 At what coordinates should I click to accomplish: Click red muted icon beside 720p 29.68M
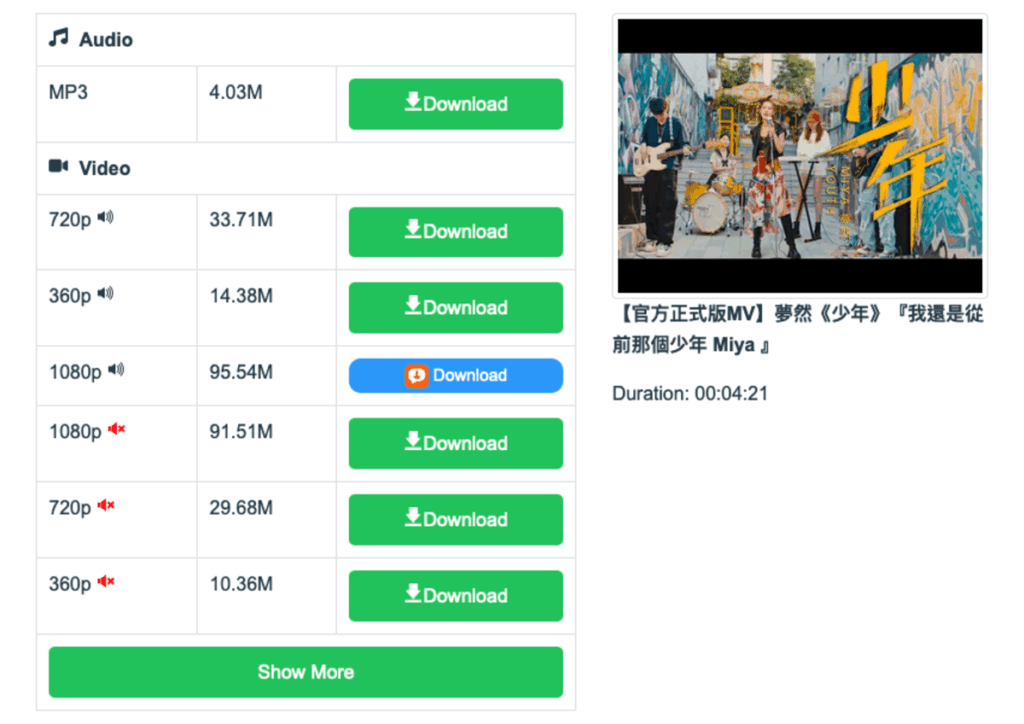pyautogui.click(x=106, y=505)
